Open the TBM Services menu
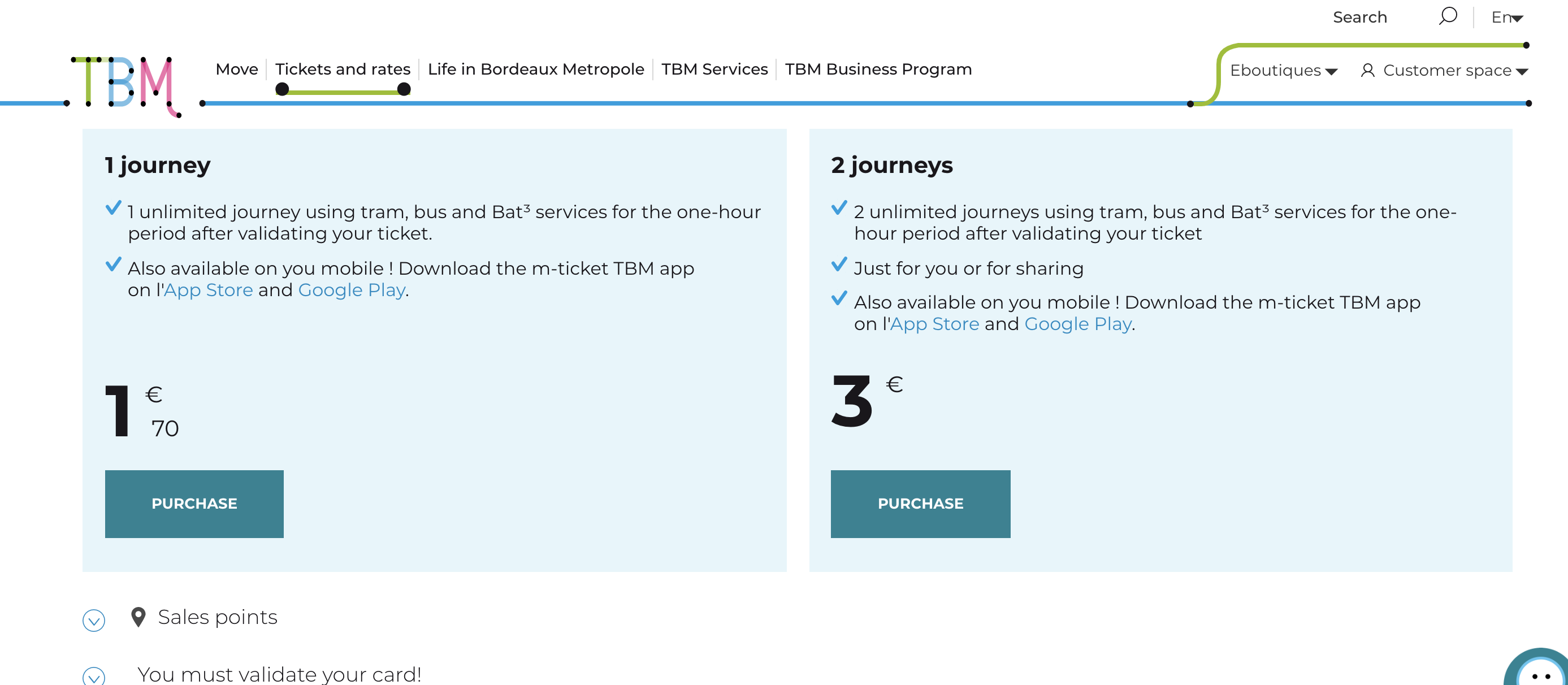 pos(714,70)
